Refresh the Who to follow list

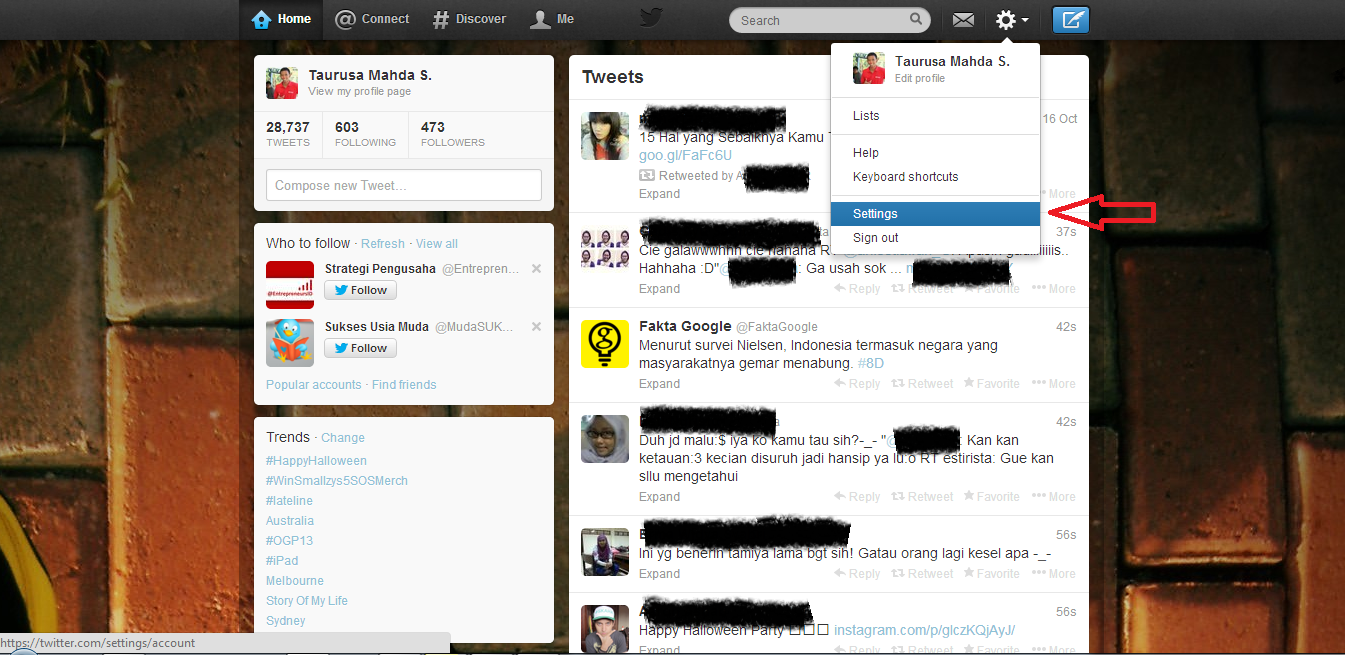pyautogui.click(x=383, y=244)
